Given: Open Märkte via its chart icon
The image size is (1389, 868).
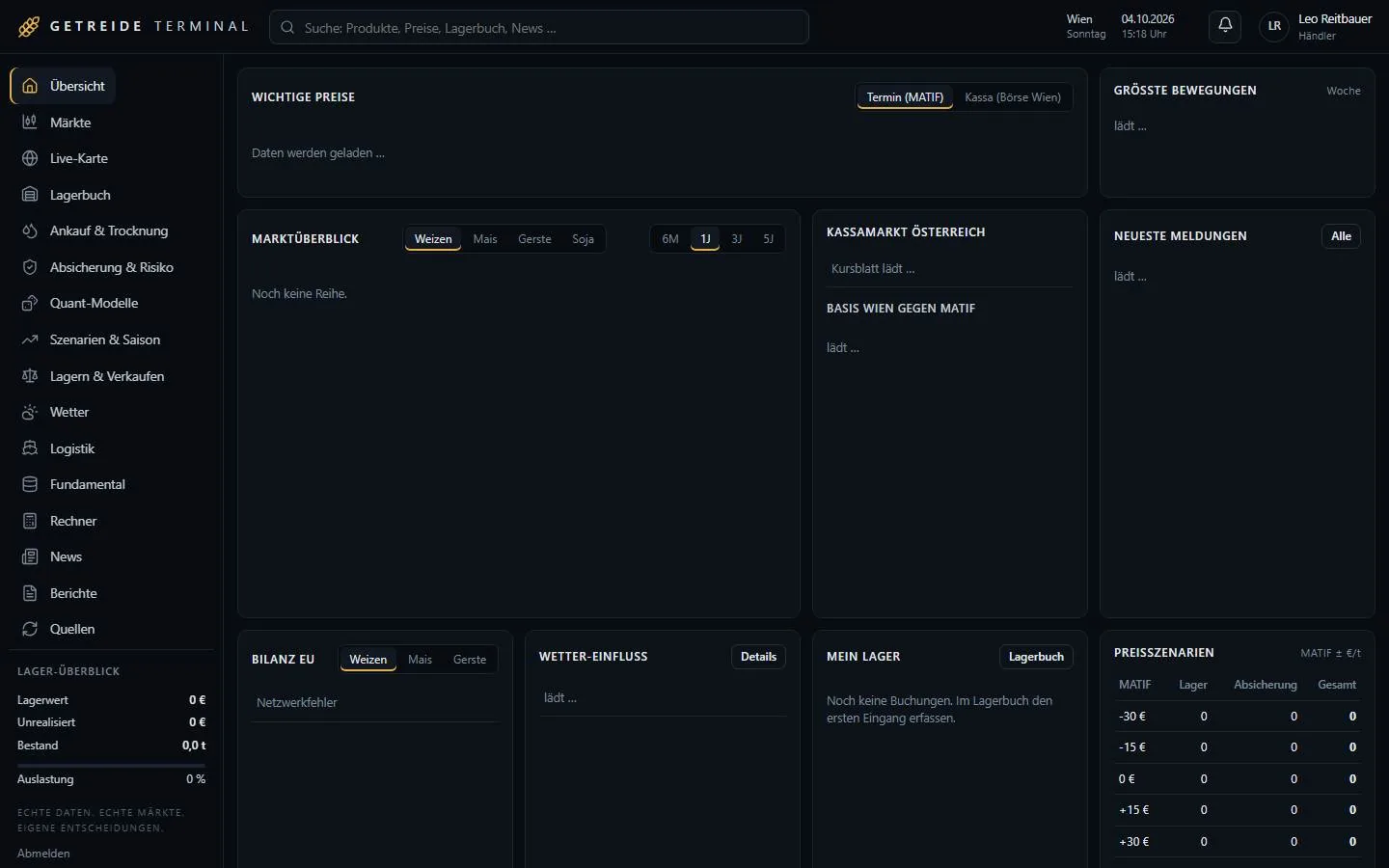Looking at the screenshot, I should (30, 122).
